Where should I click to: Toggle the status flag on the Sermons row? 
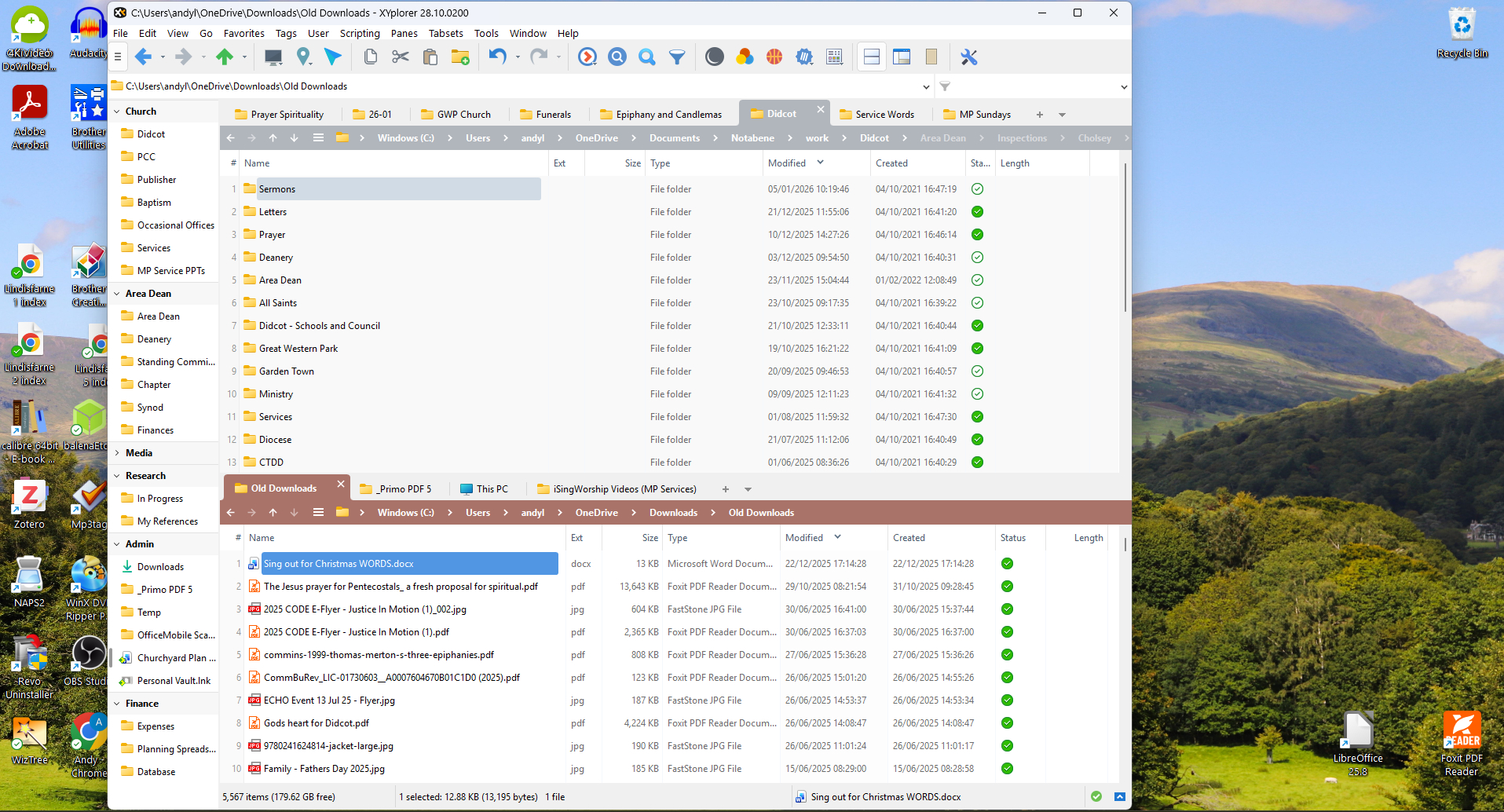pos(976,188)
